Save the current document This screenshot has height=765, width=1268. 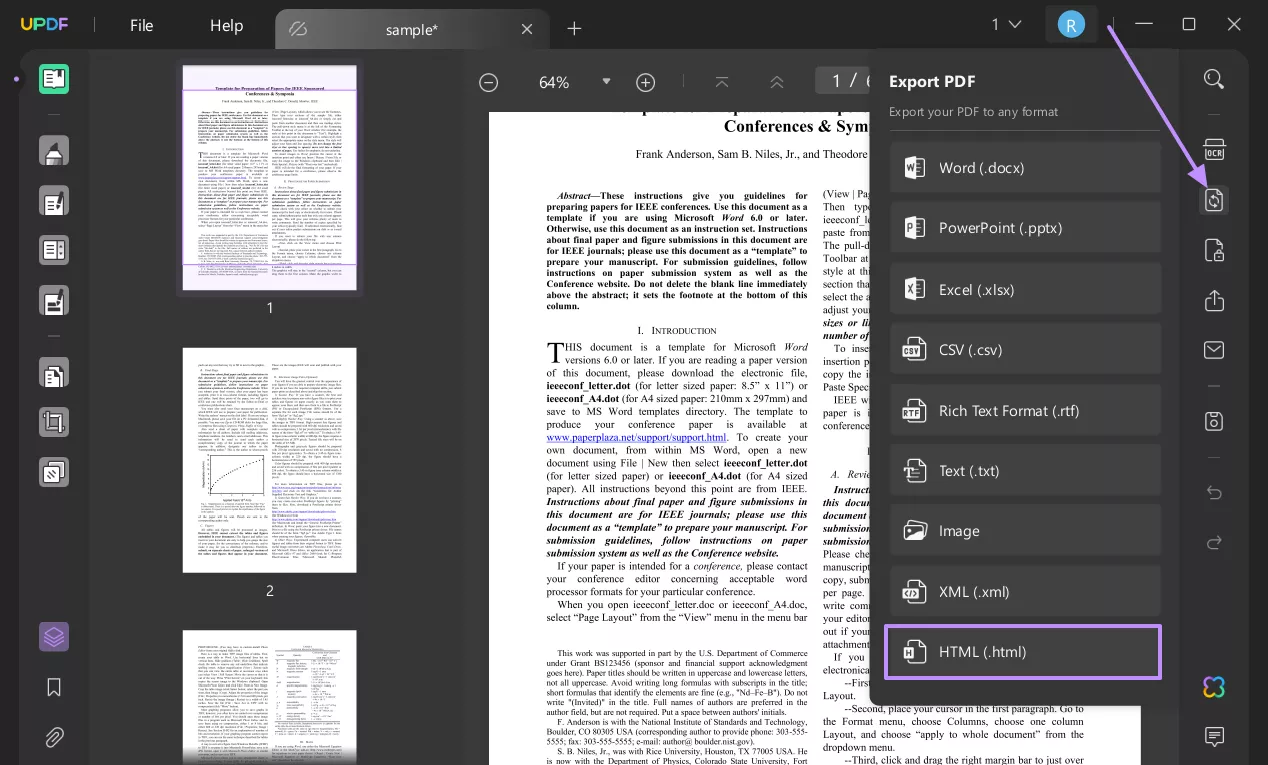click(x=1213, y=421)
